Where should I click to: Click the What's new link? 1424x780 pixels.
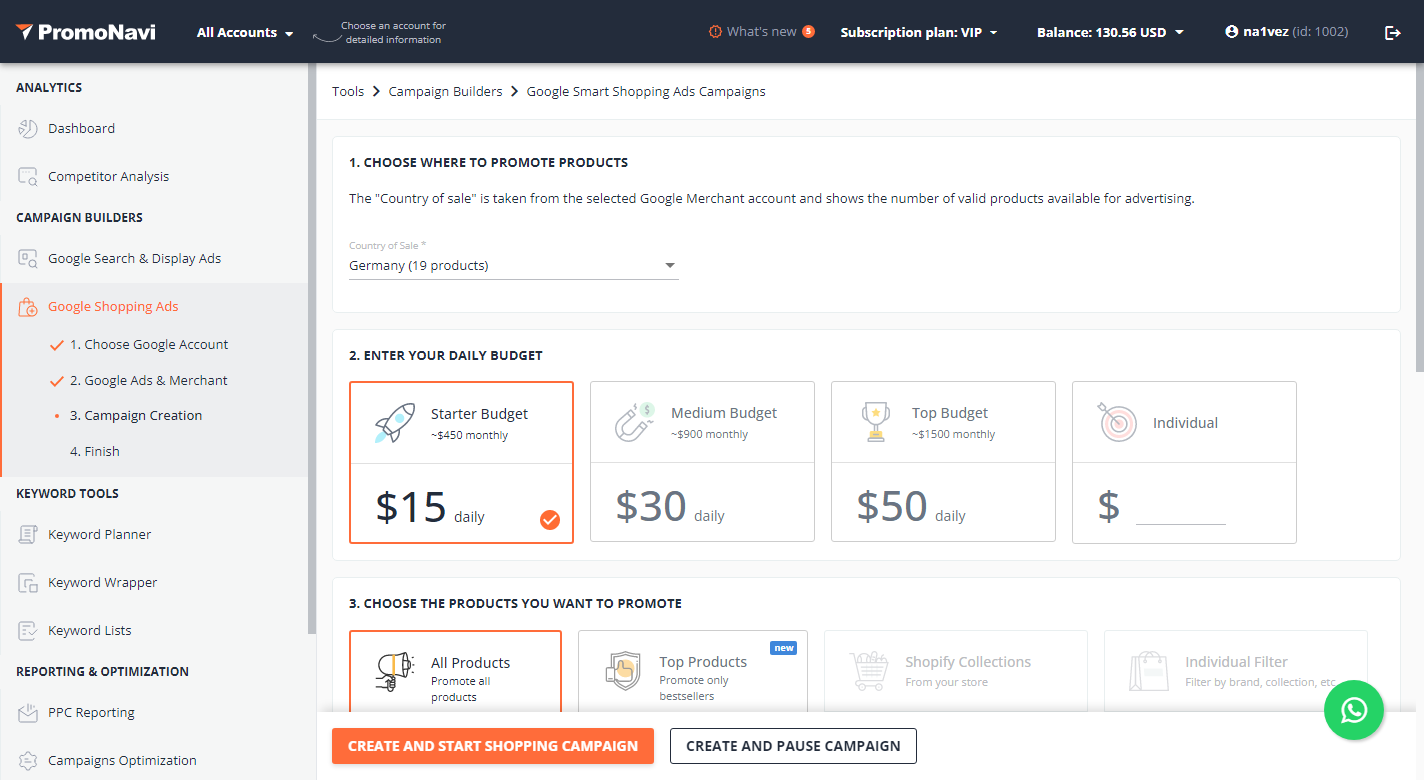[x=762, y=32]
